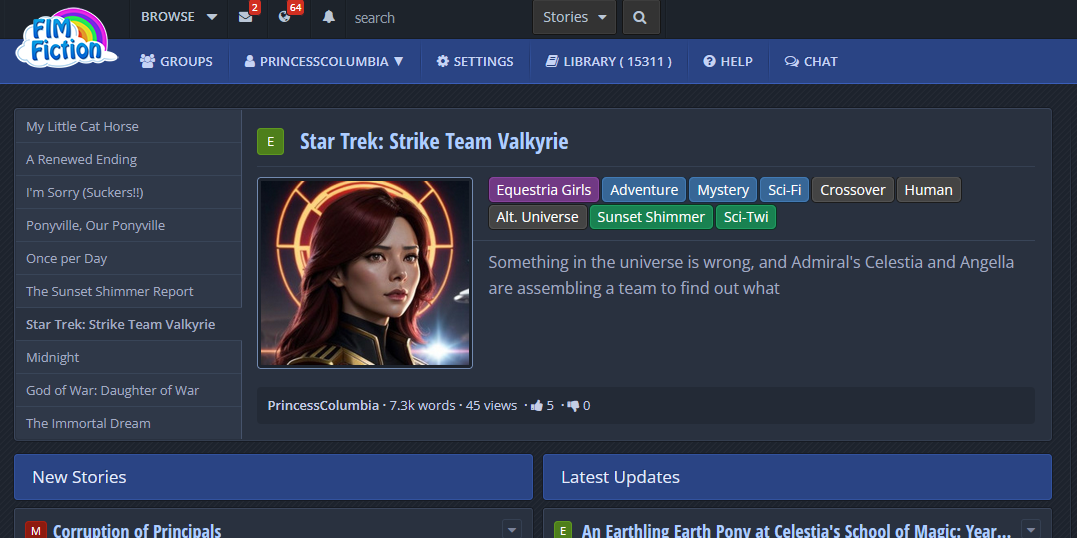Click the Sci-Fi genre tag
The image size is (1077, 538).
click(x=784, y=190)
